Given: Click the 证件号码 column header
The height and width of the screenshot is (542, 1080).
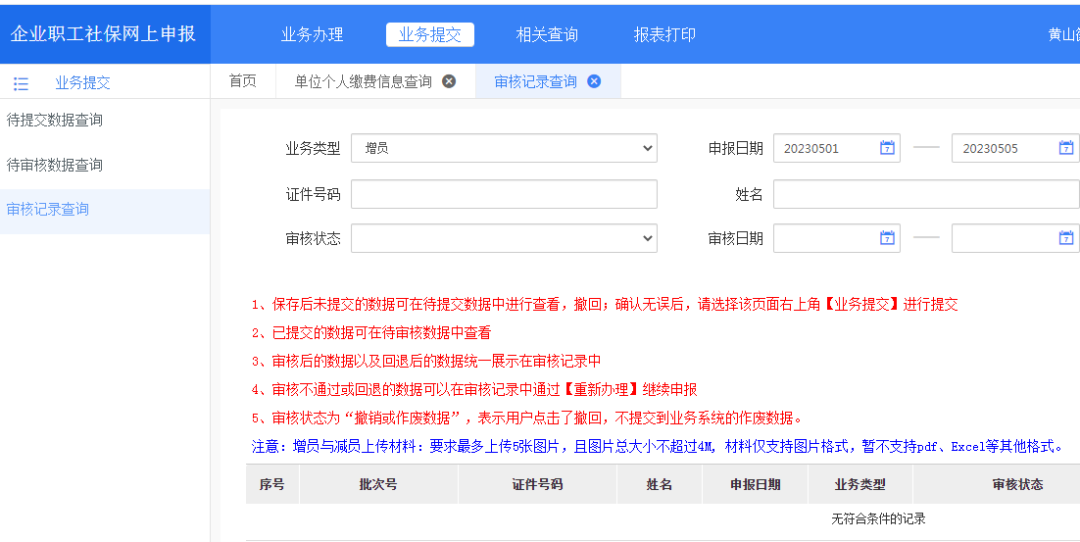Looking at the screenshot, I should tap(537, 484).
